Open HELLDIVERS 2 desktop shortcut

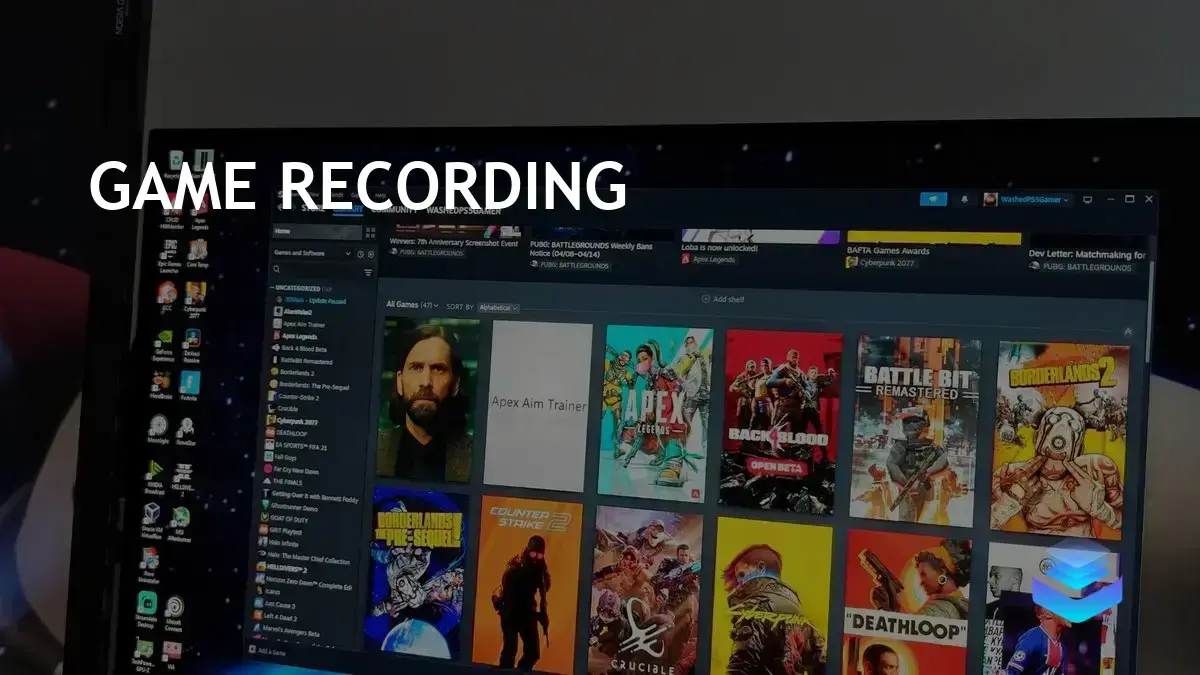[x=182, y=477]
